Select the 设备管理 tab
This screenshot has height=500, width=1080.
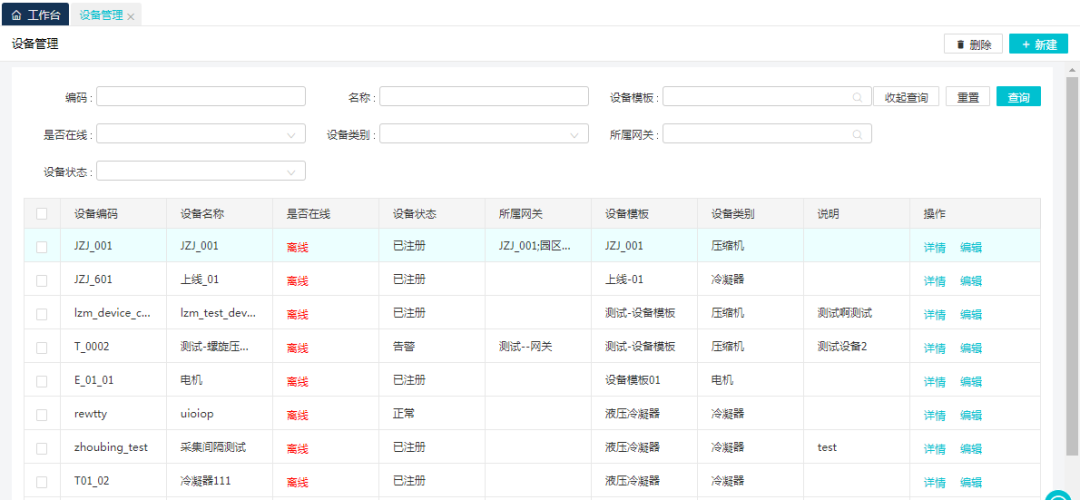click(101, 15)
